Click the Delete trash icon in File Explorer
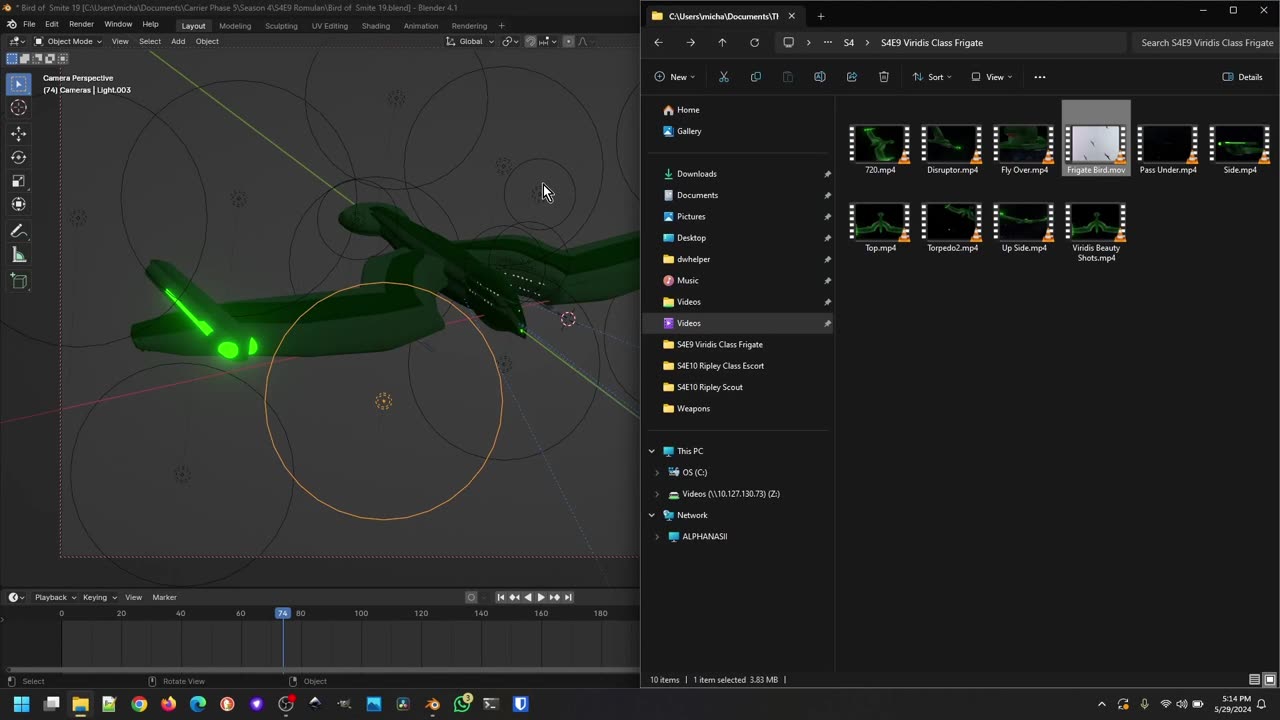The width and height of the screenshot is (1280, 720). [884, 77]
